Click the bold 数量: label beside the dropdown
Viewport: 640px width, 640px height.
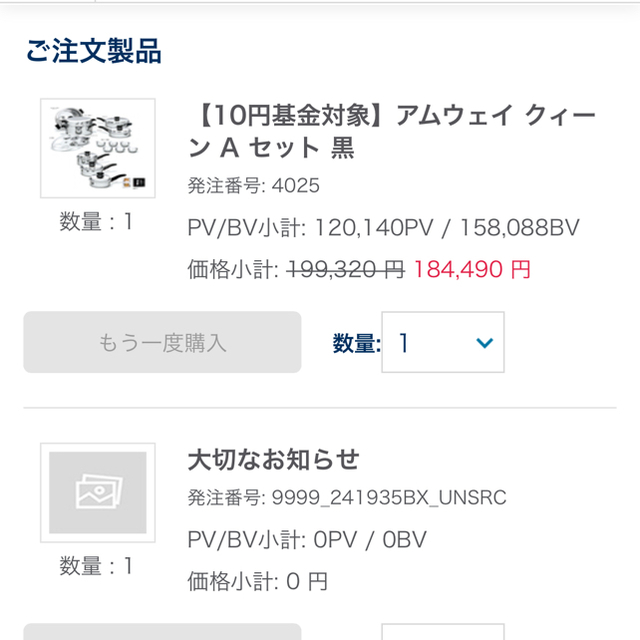(357, 343)
